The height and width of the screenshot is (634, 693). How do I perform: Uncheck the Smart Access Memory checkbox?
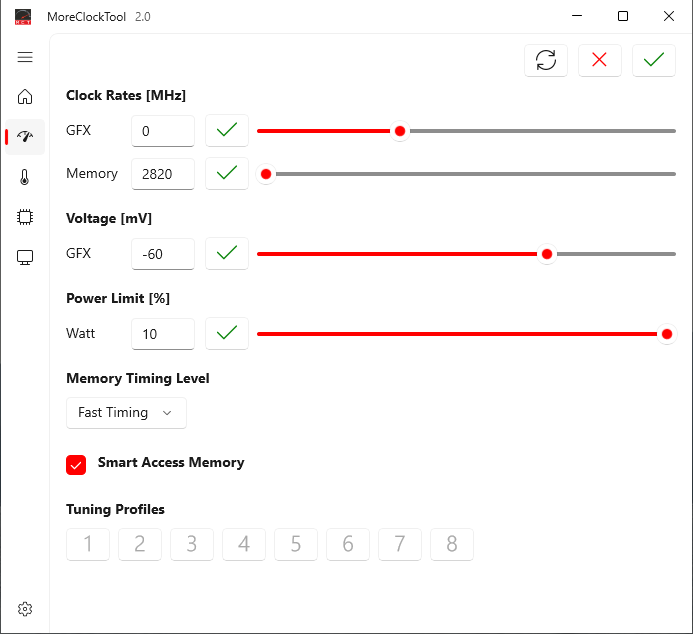pyautogui.click(x=76, y=465)
